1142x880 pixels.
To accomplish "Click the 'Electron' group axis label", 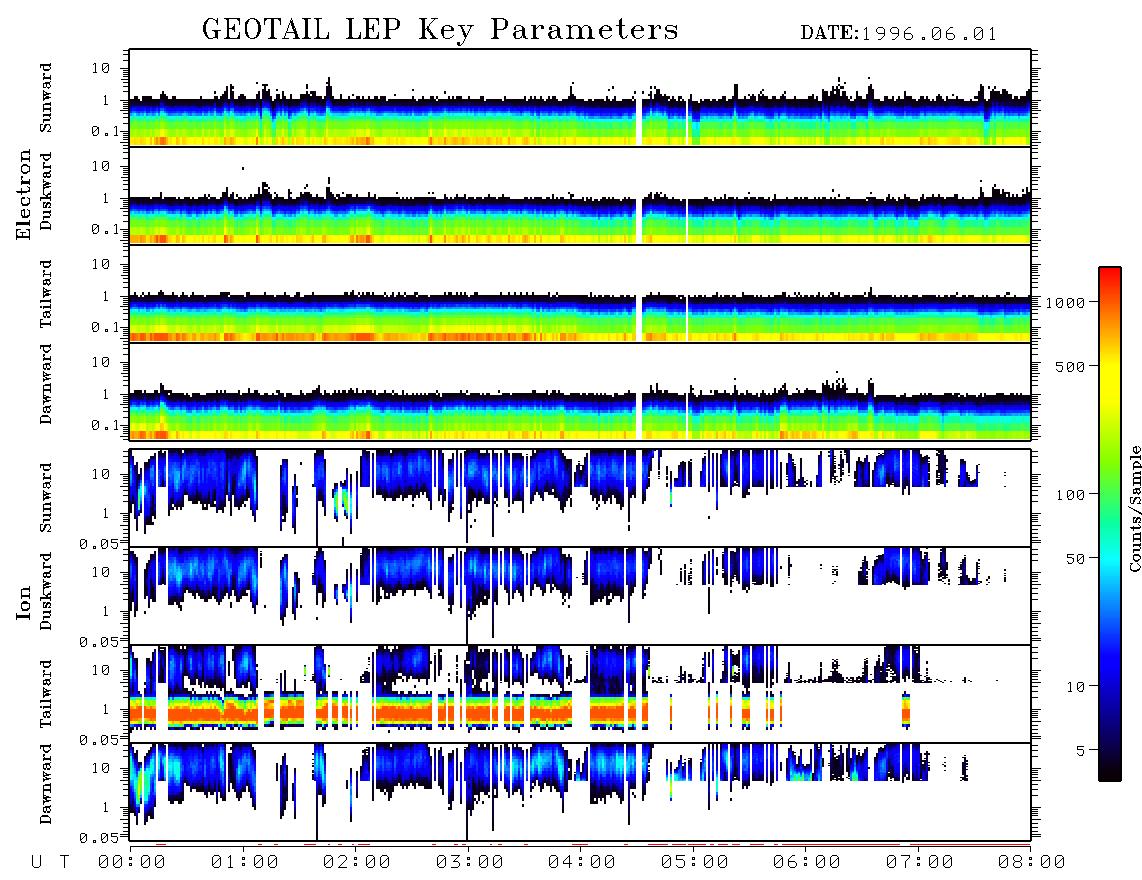I will click(24, 195).
